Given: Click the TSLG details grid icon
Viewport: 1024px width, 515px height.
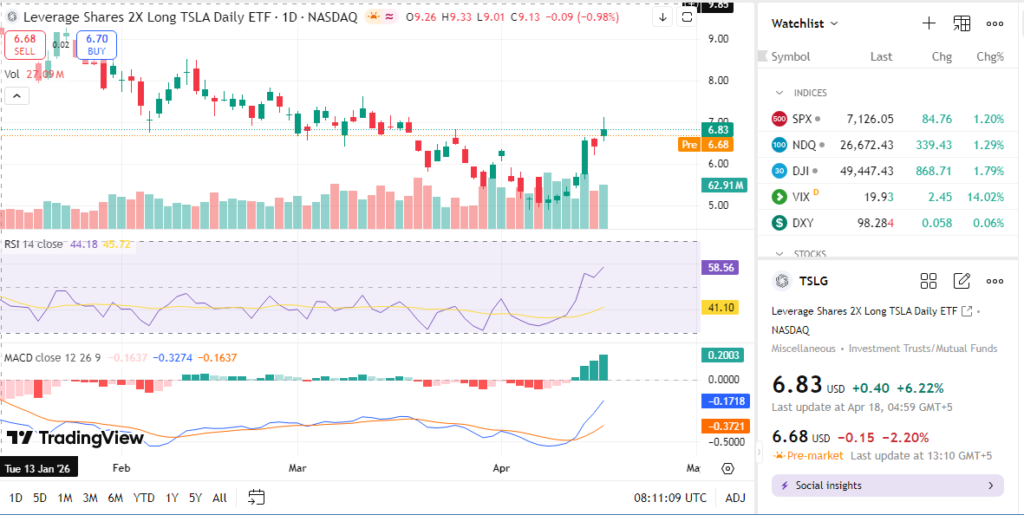Looking at the screenshot, I should pyautogui.click(x=928, y=281).
